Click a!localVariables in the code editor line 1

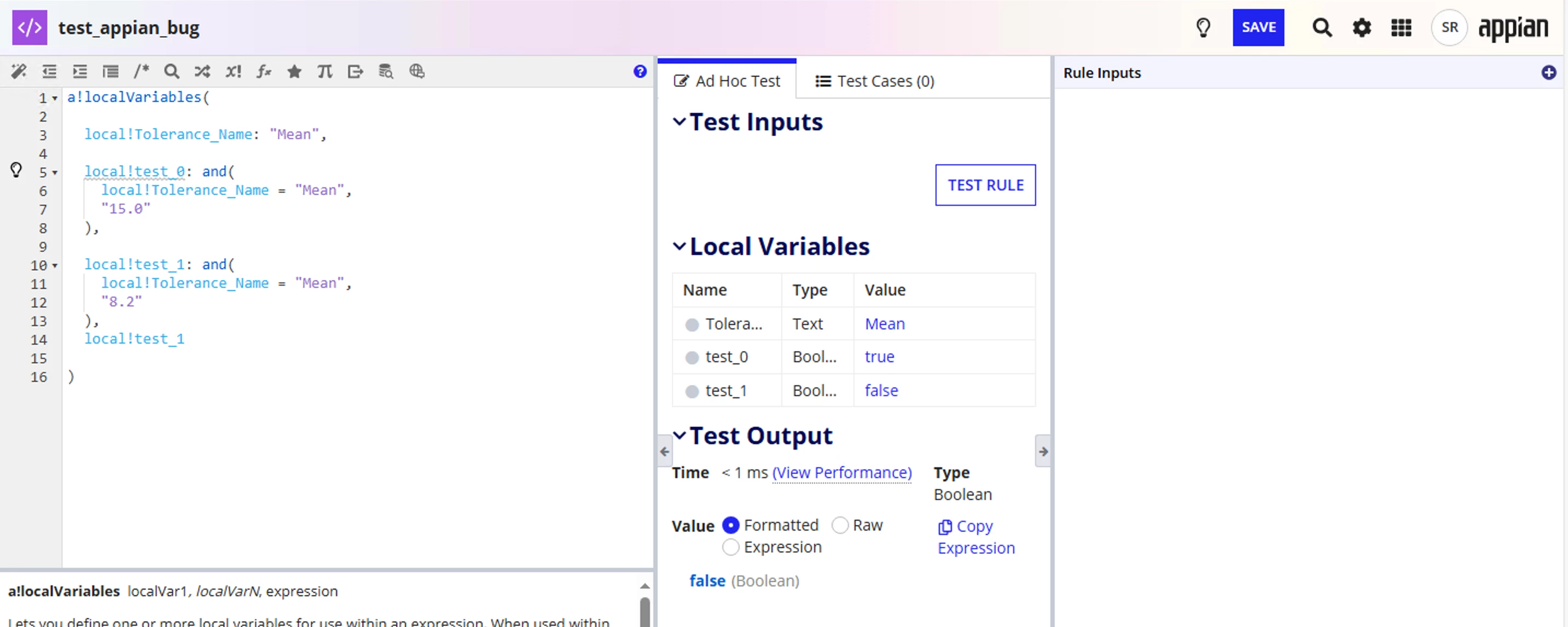134,97
